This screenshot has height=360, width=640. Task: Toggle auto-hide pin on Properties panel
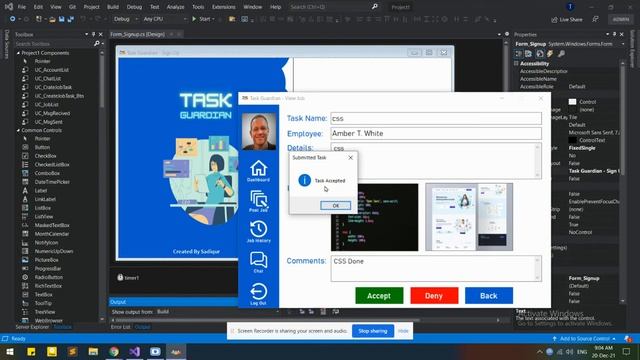pyautogui.click(x=615, y=34)
